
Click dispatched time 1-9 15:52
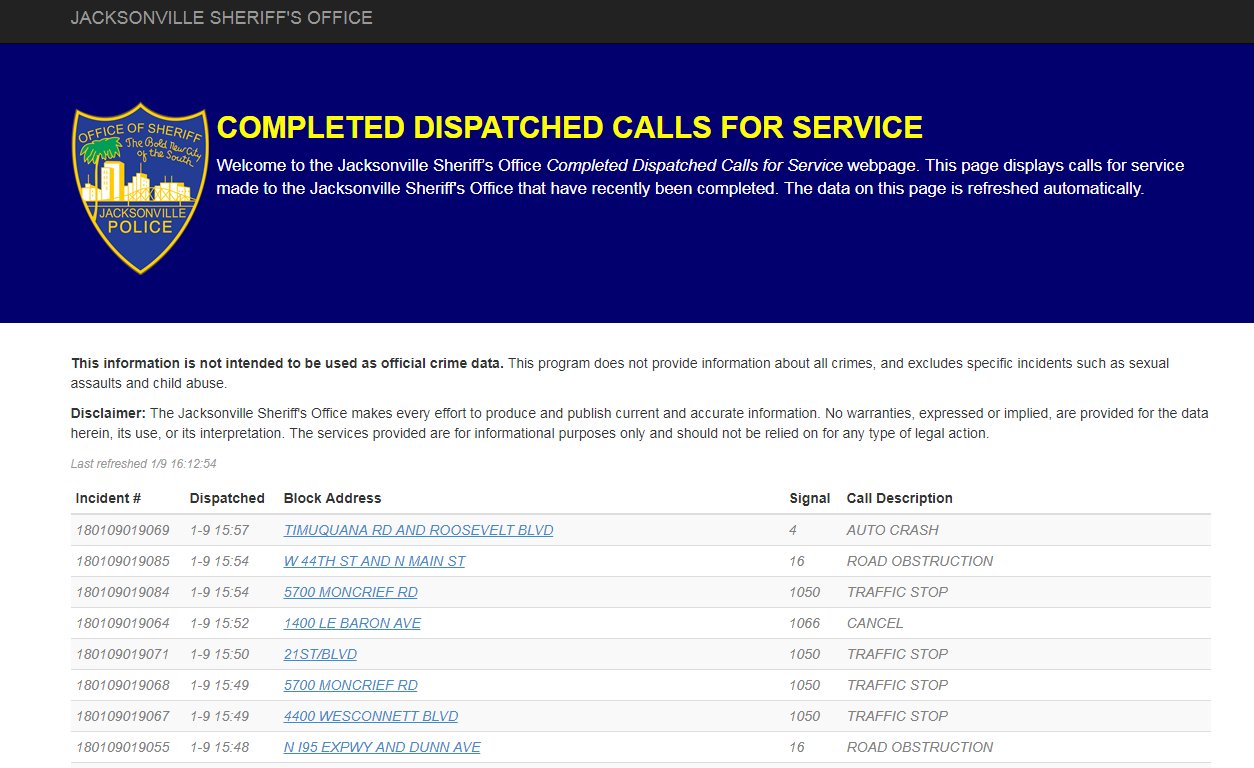coord(219,623)
